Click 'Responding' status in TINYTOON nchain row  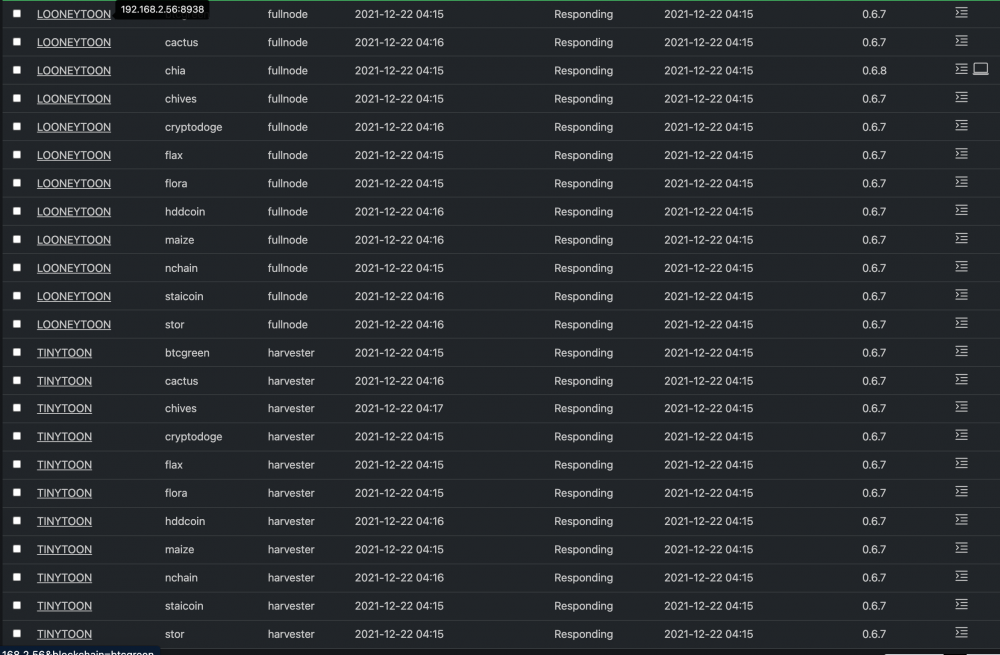click(584, 578)
